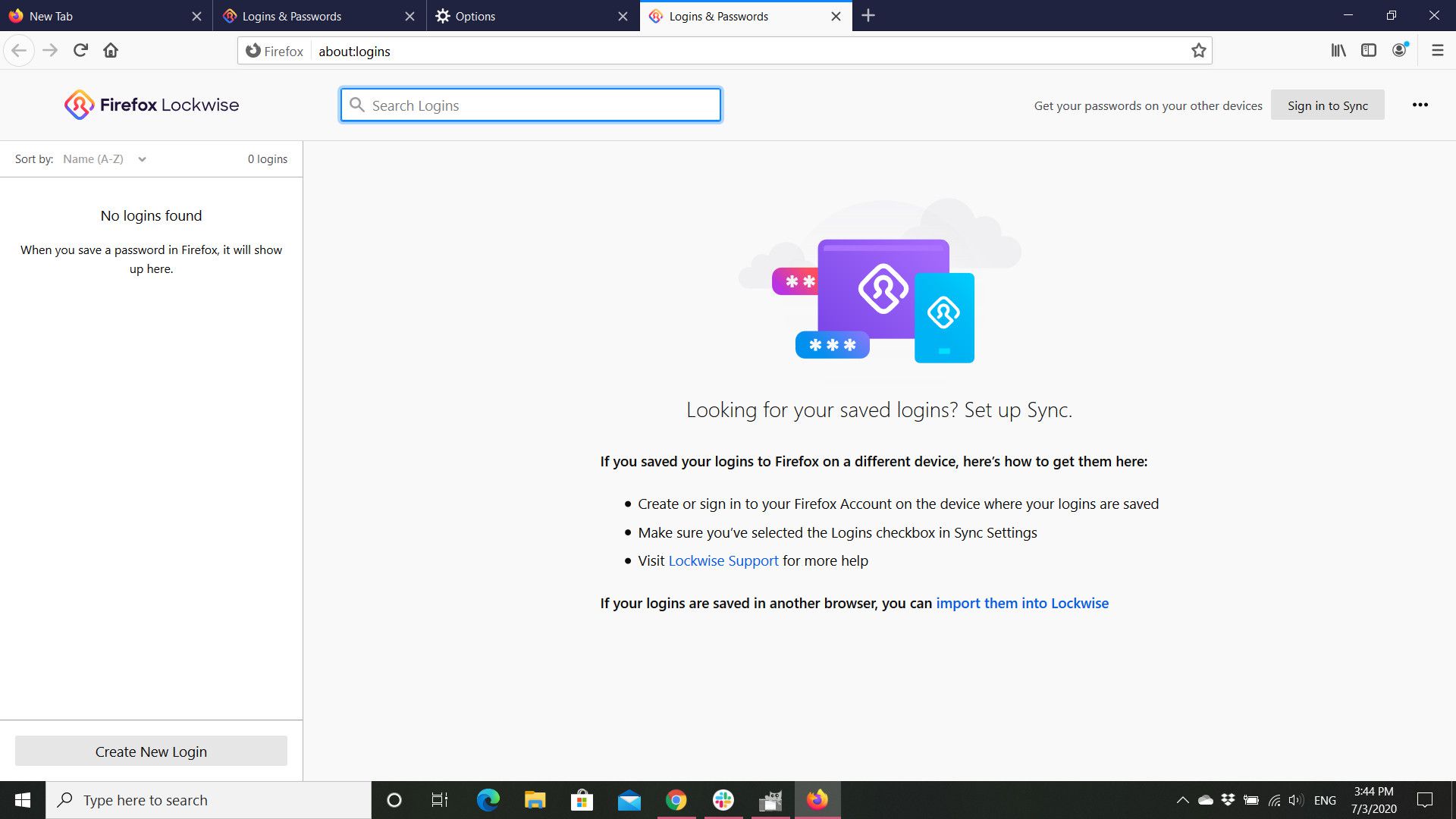This screenshot has height=819, width=1456.
Task: Click Create New Login button
Action: click(x=151, y=751)
